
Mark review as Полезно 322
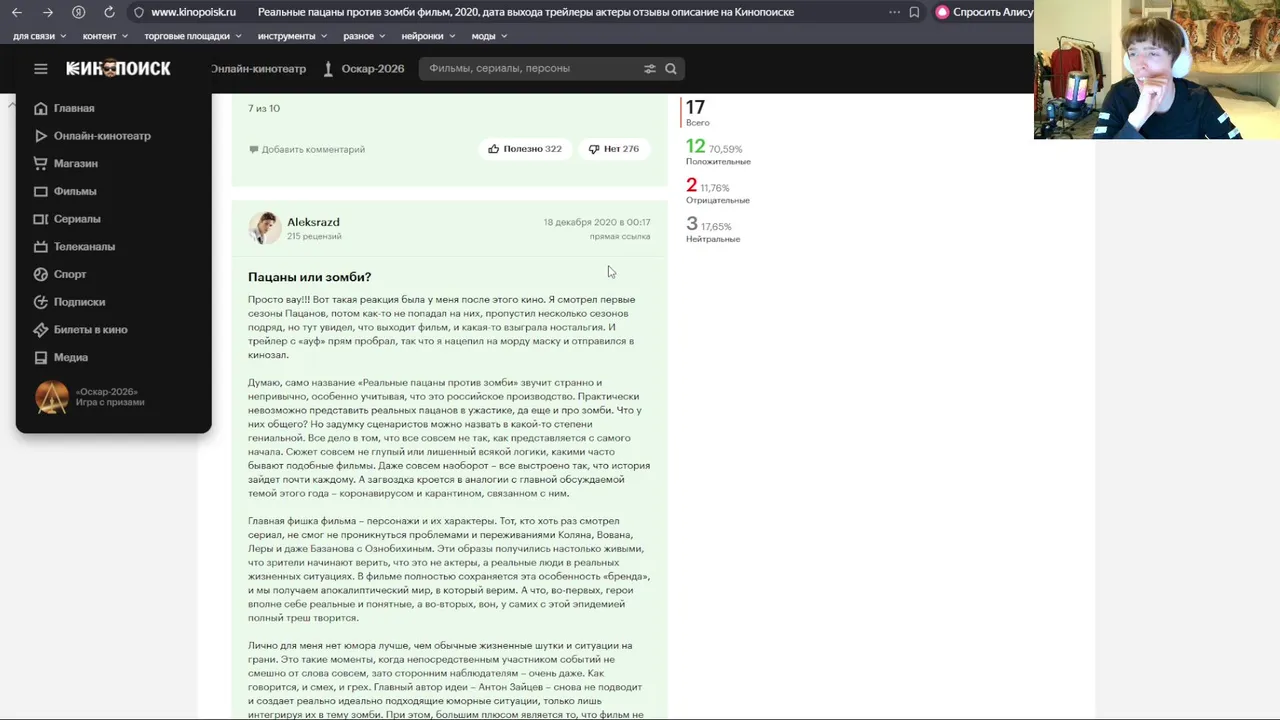(525, 149)
